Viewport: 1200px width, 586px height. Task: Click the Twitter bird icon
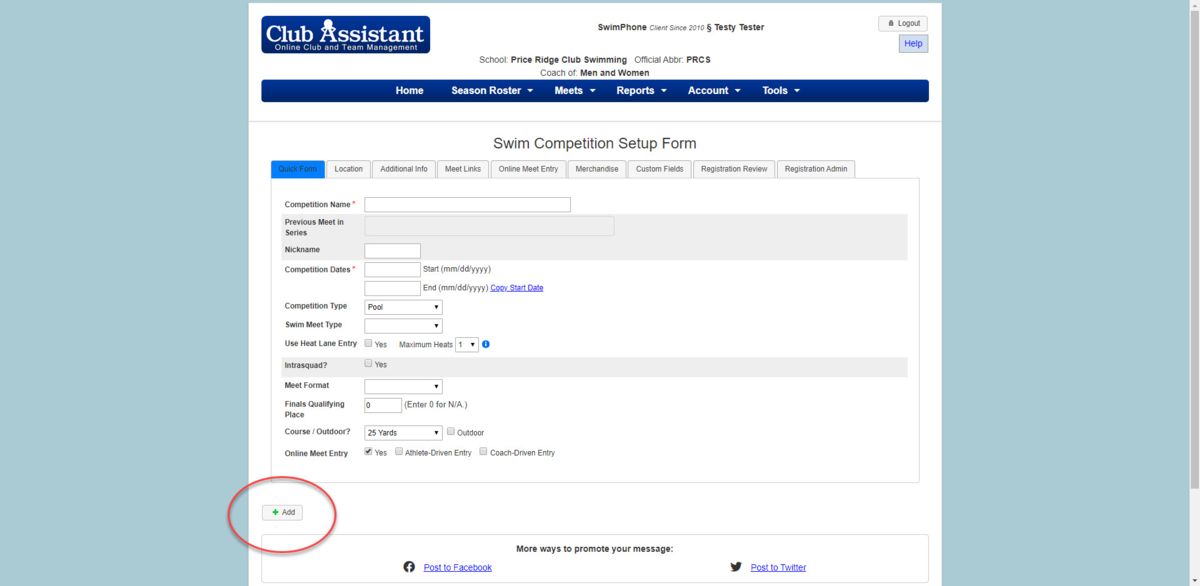click(736, 567)
